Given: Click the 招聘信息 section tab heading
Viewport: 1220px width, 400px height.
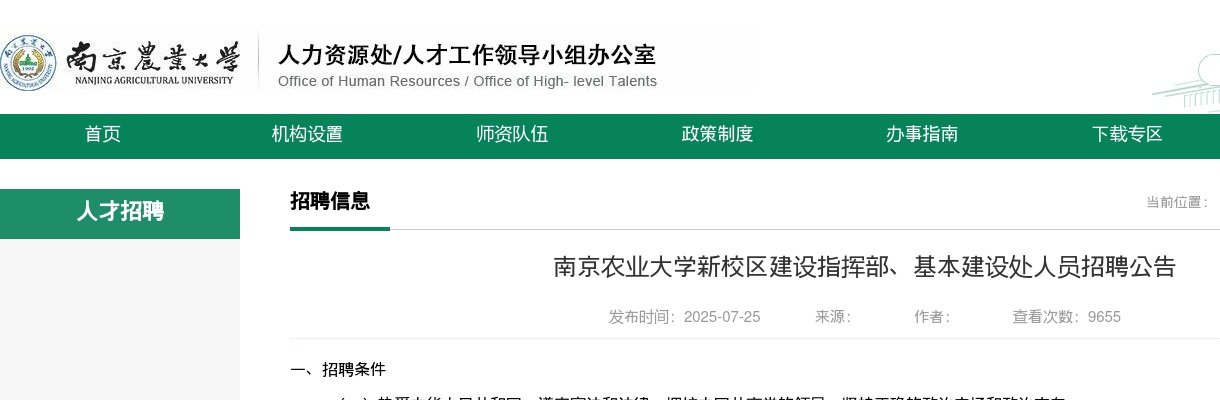Looking at the screenshot, I should pos(330,202).
